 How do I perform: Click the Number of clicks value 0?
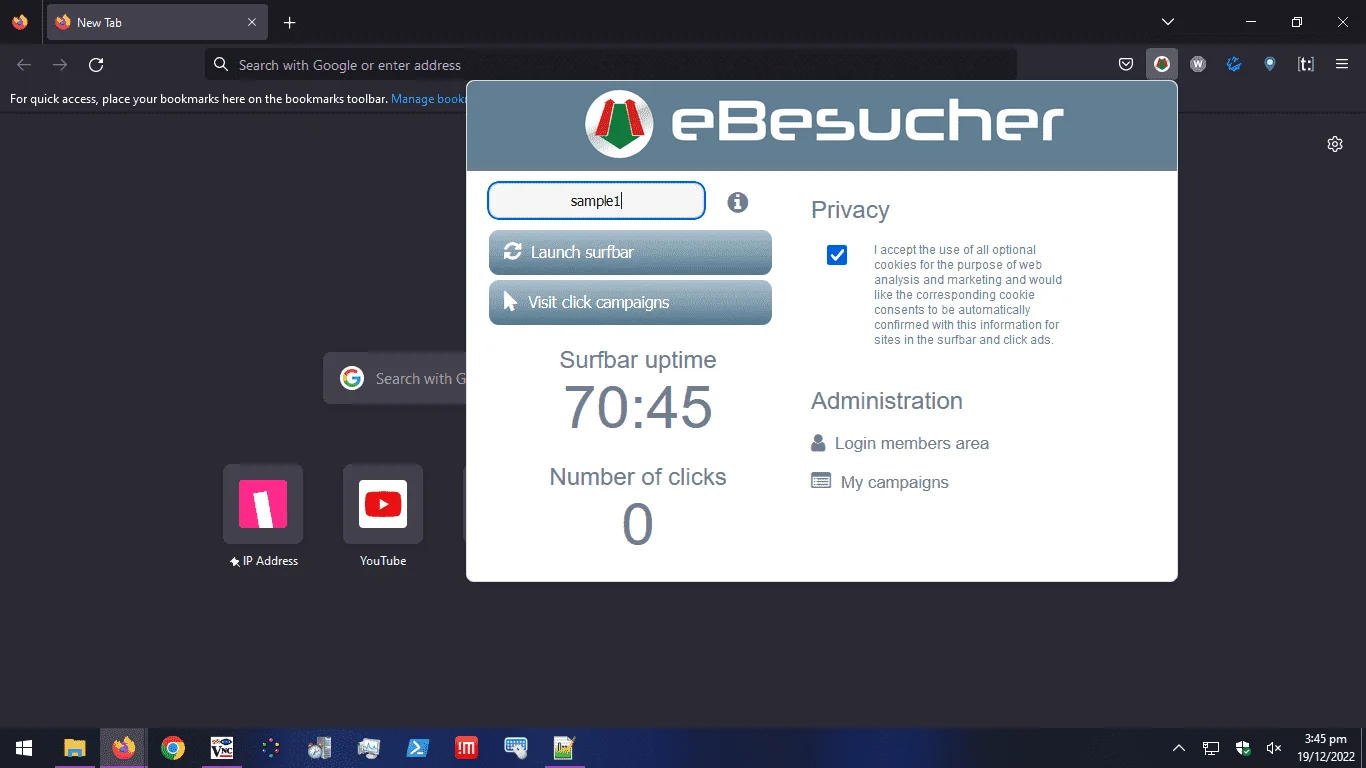[638, 525]
